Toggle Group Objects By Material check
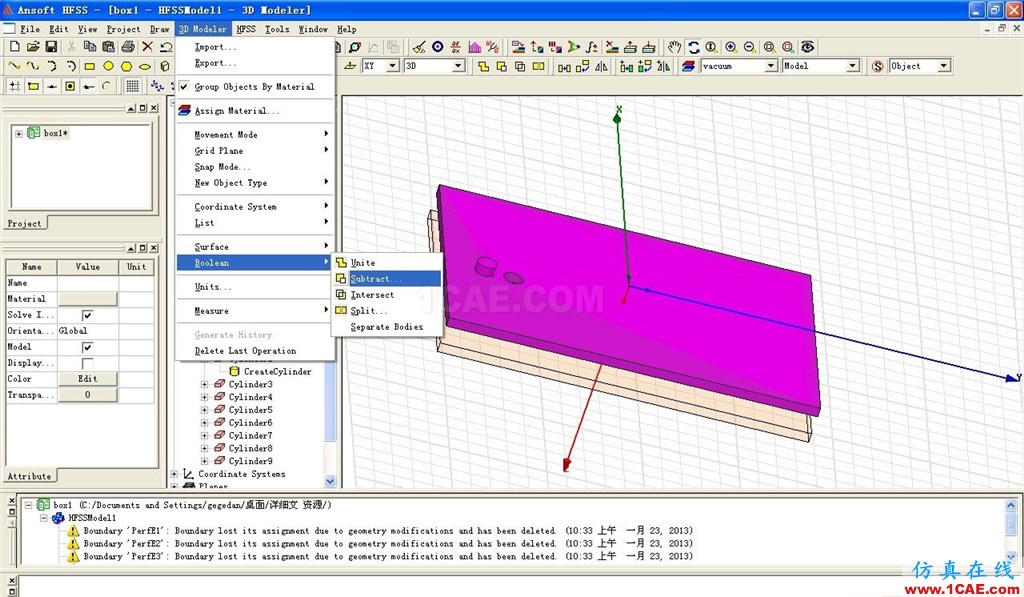1024x597 pixels. 184,86
